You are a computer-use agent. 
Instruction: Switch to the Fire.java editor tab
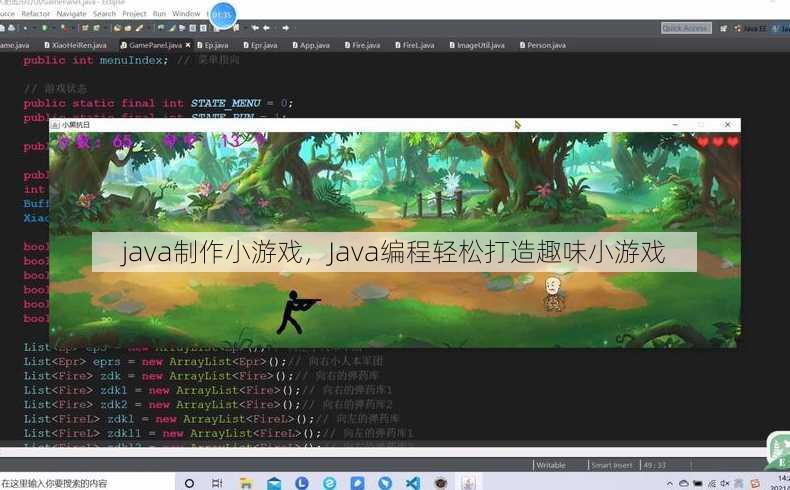coord(362,45)
